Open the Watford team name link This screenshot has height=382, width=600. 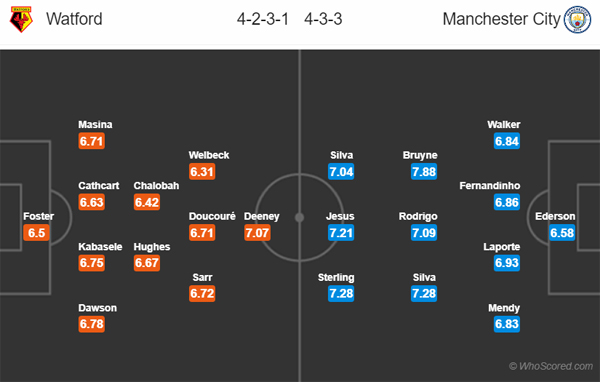pyautogui.click(x=74, y=19)
